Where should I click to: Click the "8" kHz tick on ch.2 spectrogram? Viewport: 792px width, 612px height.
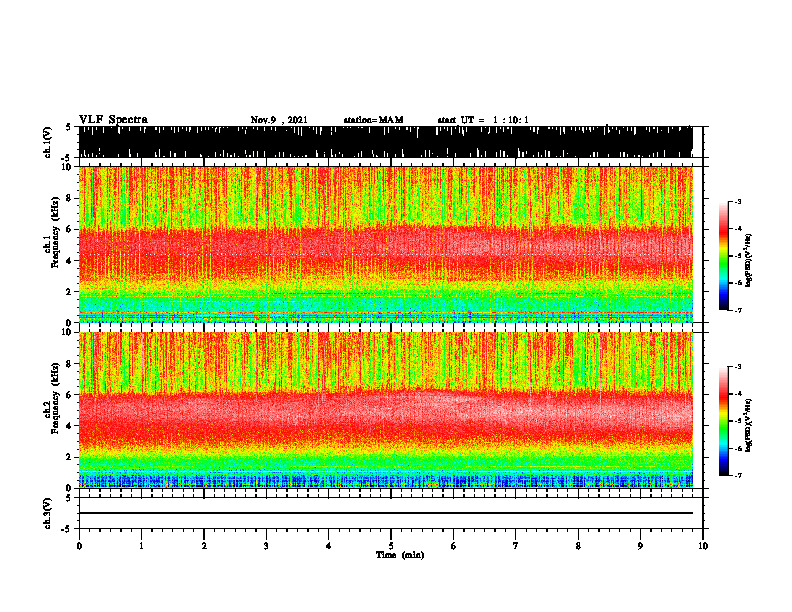tap(70, 364)
